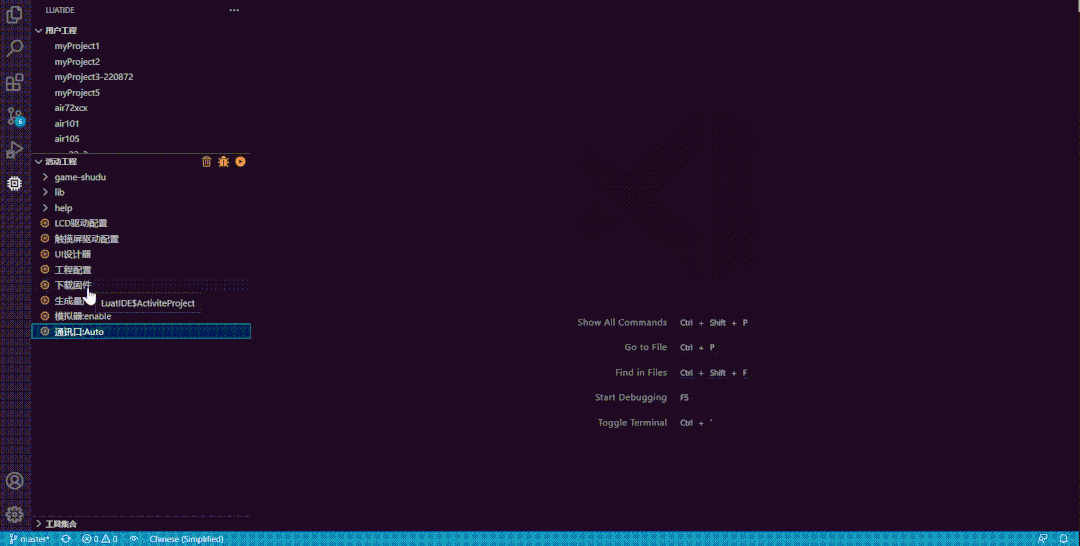Open the Run and Debug view
This screenshot has height=546, width=1080.
click(14, 149)
